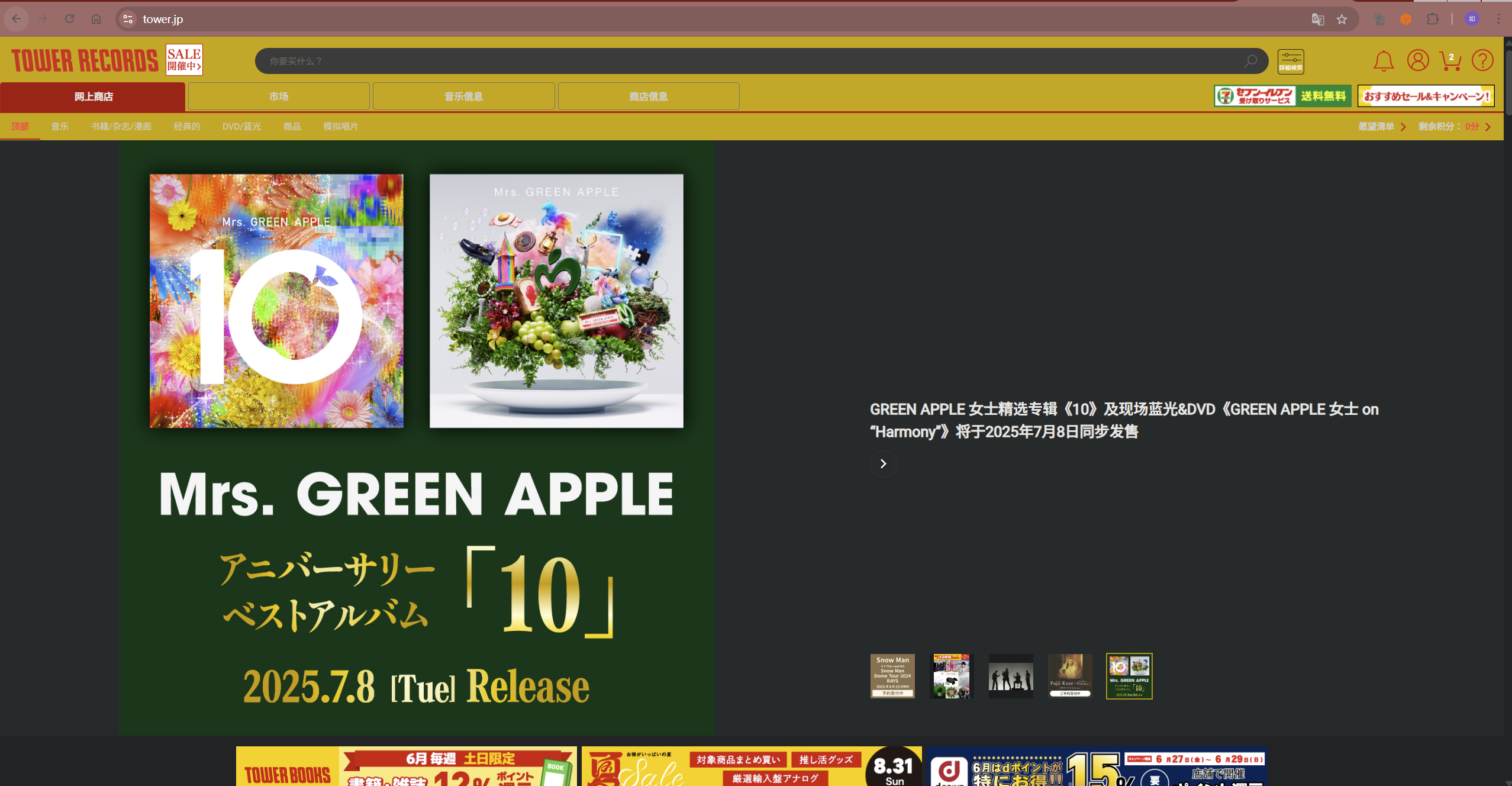Select the second magazine collage thumbnail

pyautogui.click(x=951, y=676)
